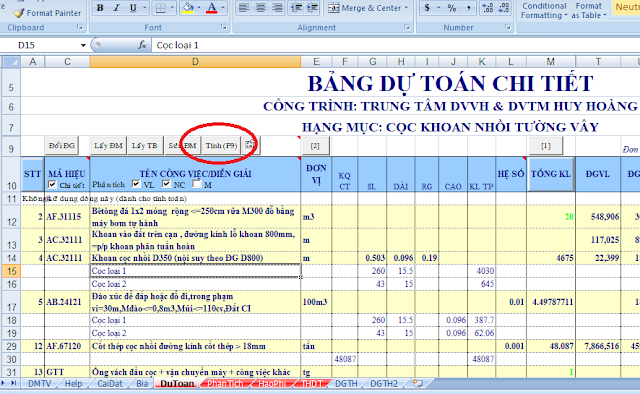Select cell with code AF.31115

point(67,217)
